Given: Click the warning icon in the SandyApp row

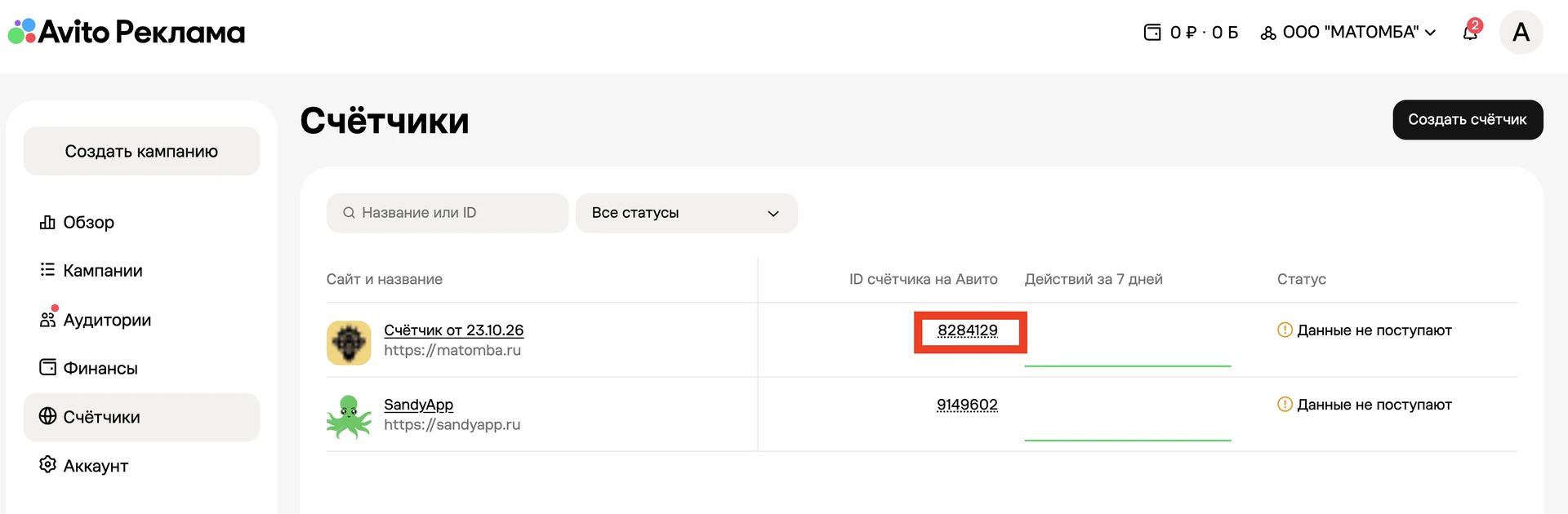Looking at the screenshot, I should pos(1285,404).
